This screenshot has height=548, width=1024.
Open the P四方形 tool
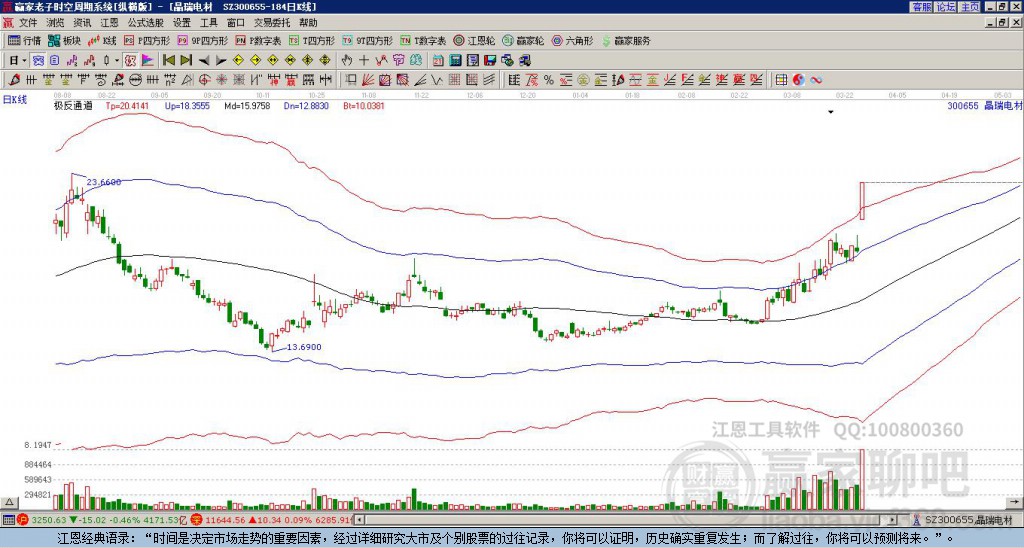pos(147,40)
